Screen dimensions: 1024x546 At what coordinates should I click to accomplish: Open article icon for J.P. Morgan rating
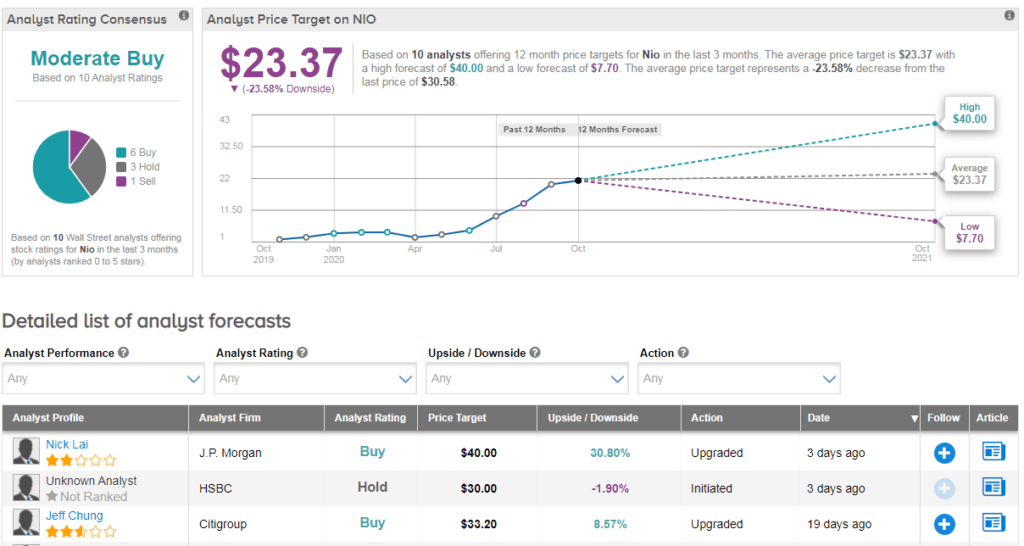(993, 452)
